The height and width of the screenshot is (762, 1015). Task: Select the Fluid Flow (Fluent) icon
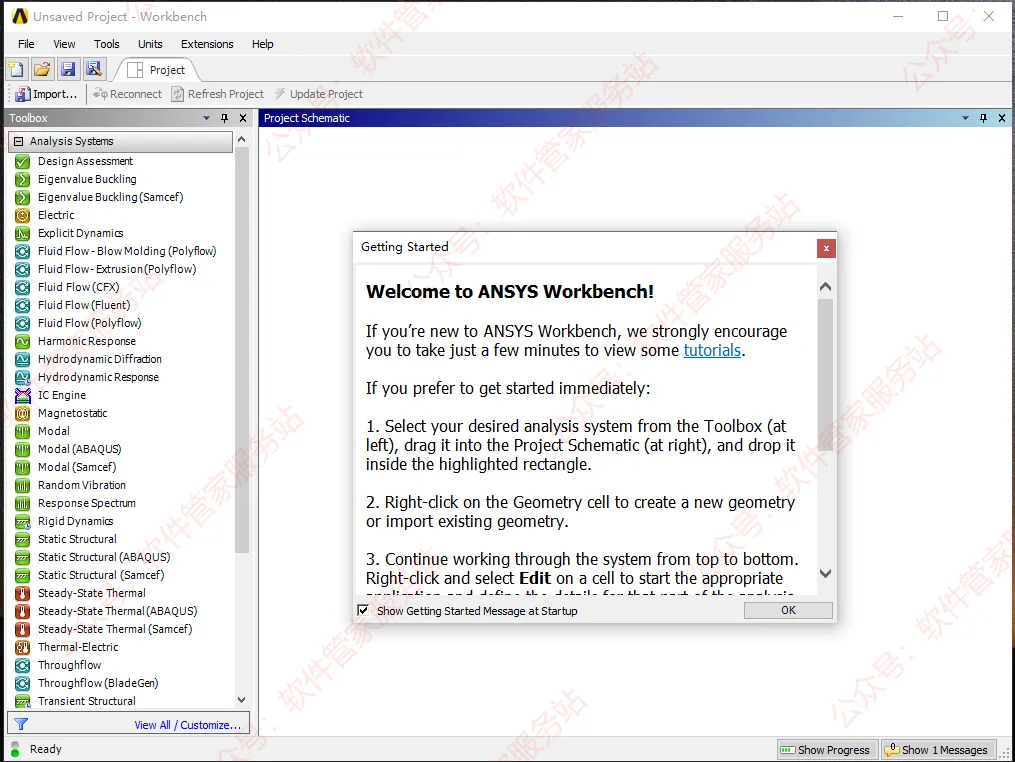23,306
